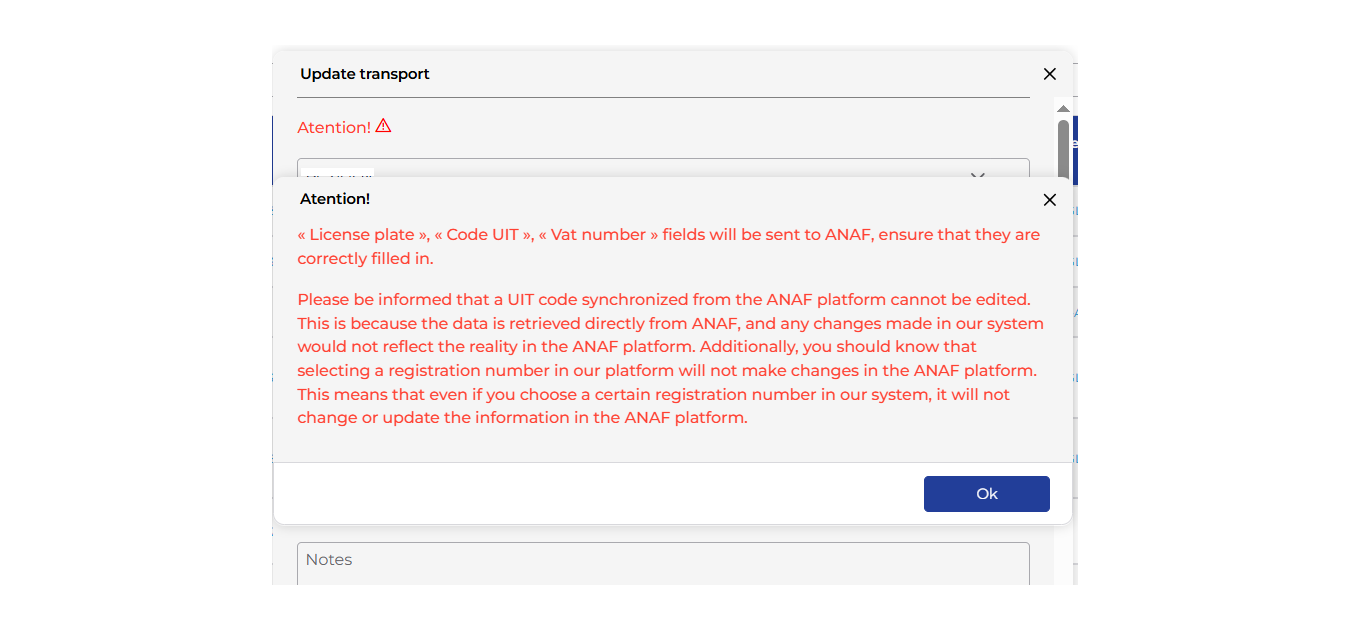Click the Update transport title

[x=365, y=74]
